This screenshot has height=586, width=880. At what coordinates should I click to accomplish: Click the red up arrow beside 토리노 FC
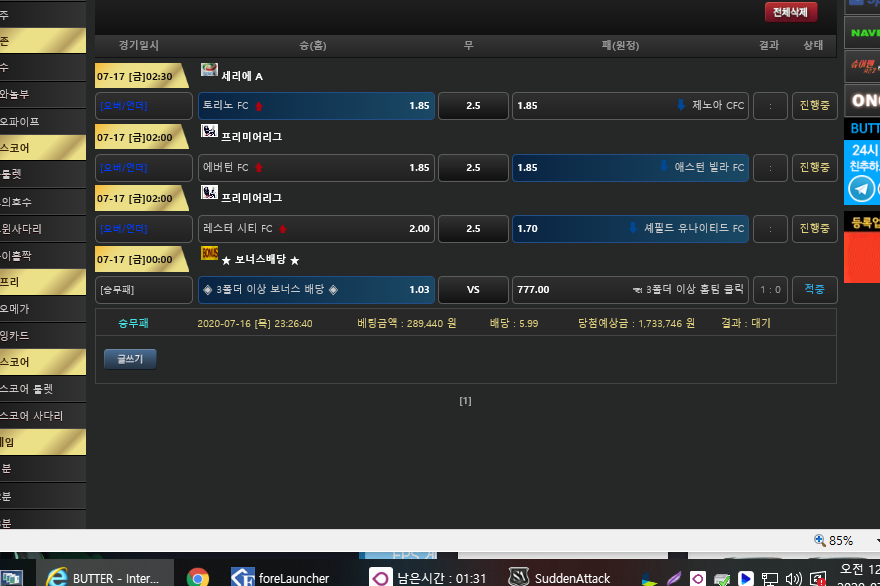(x=259, y=106)
